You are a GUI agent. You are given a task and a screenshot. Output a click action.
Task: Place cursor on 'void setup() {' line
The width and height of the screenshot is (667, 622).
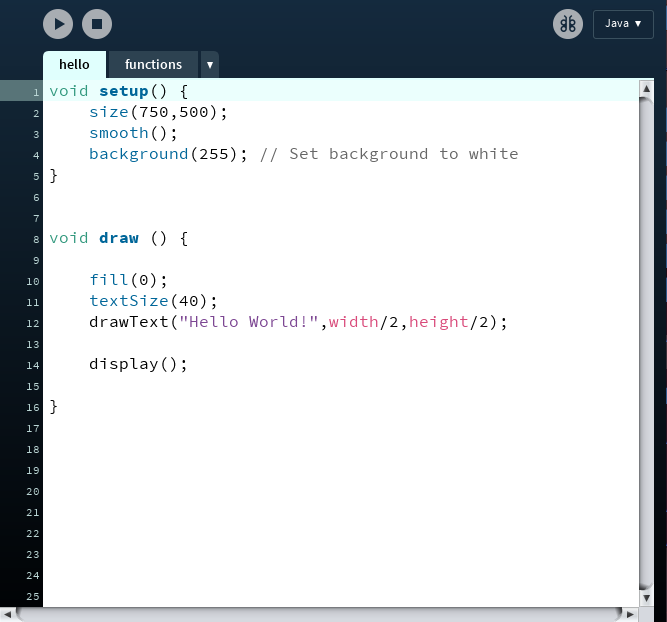tap(340, 91)
